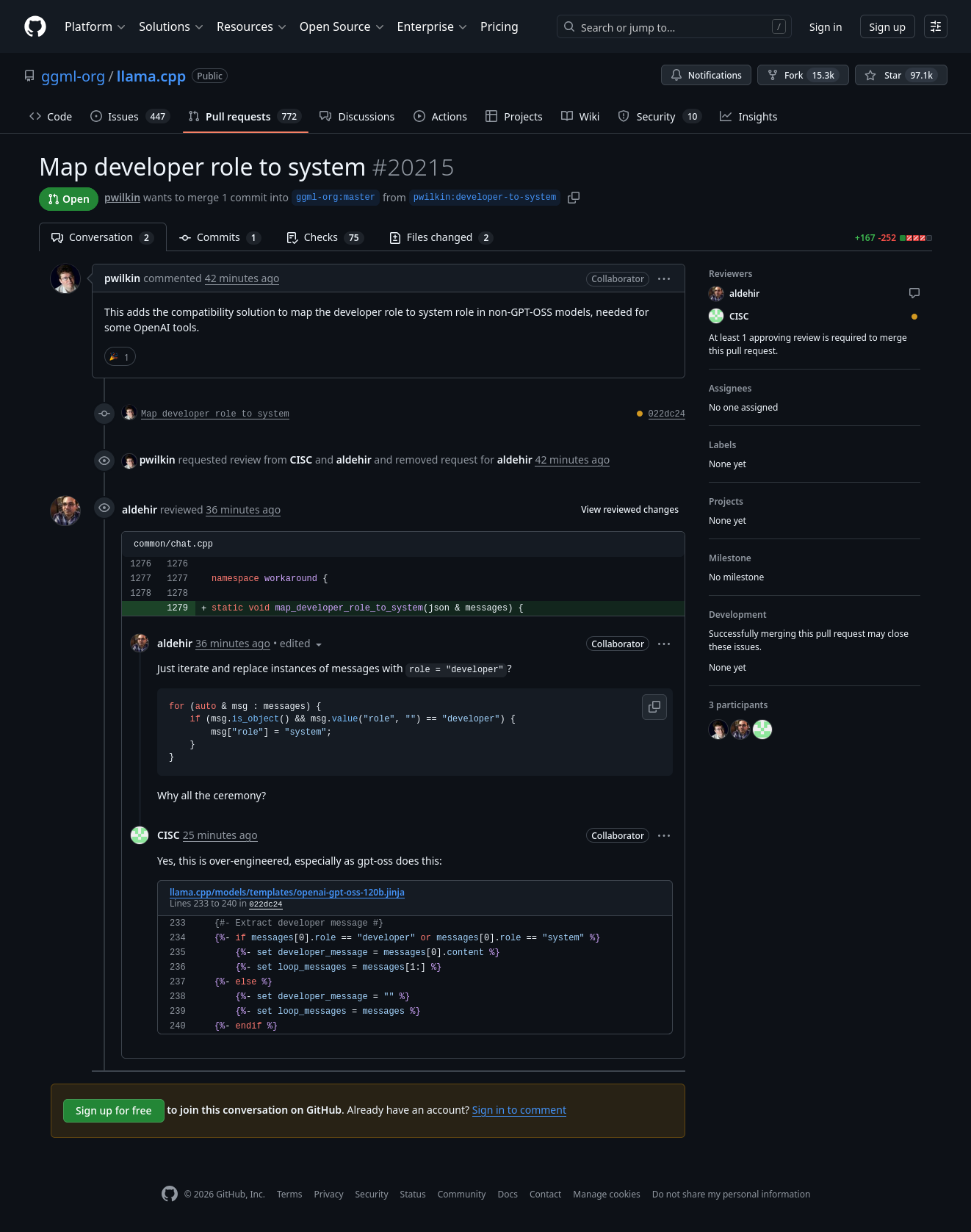Expand the Resources menu
Screen dimensions: 971x1232
(251, 26)
